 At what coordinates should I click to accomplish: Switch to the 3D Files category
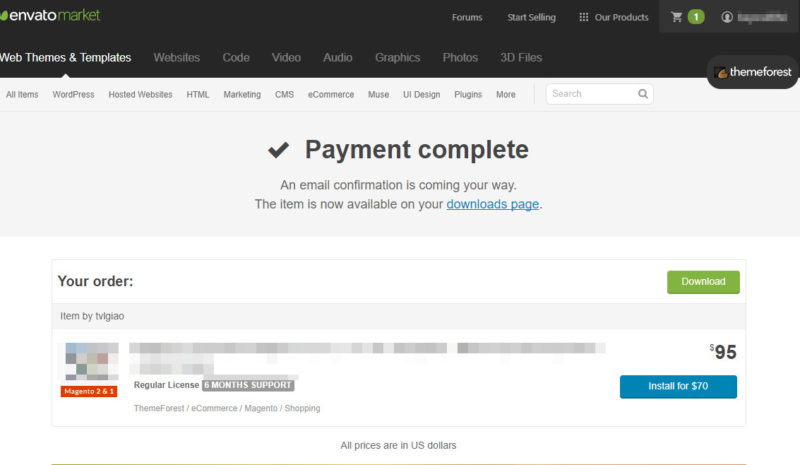coord(521,58)
